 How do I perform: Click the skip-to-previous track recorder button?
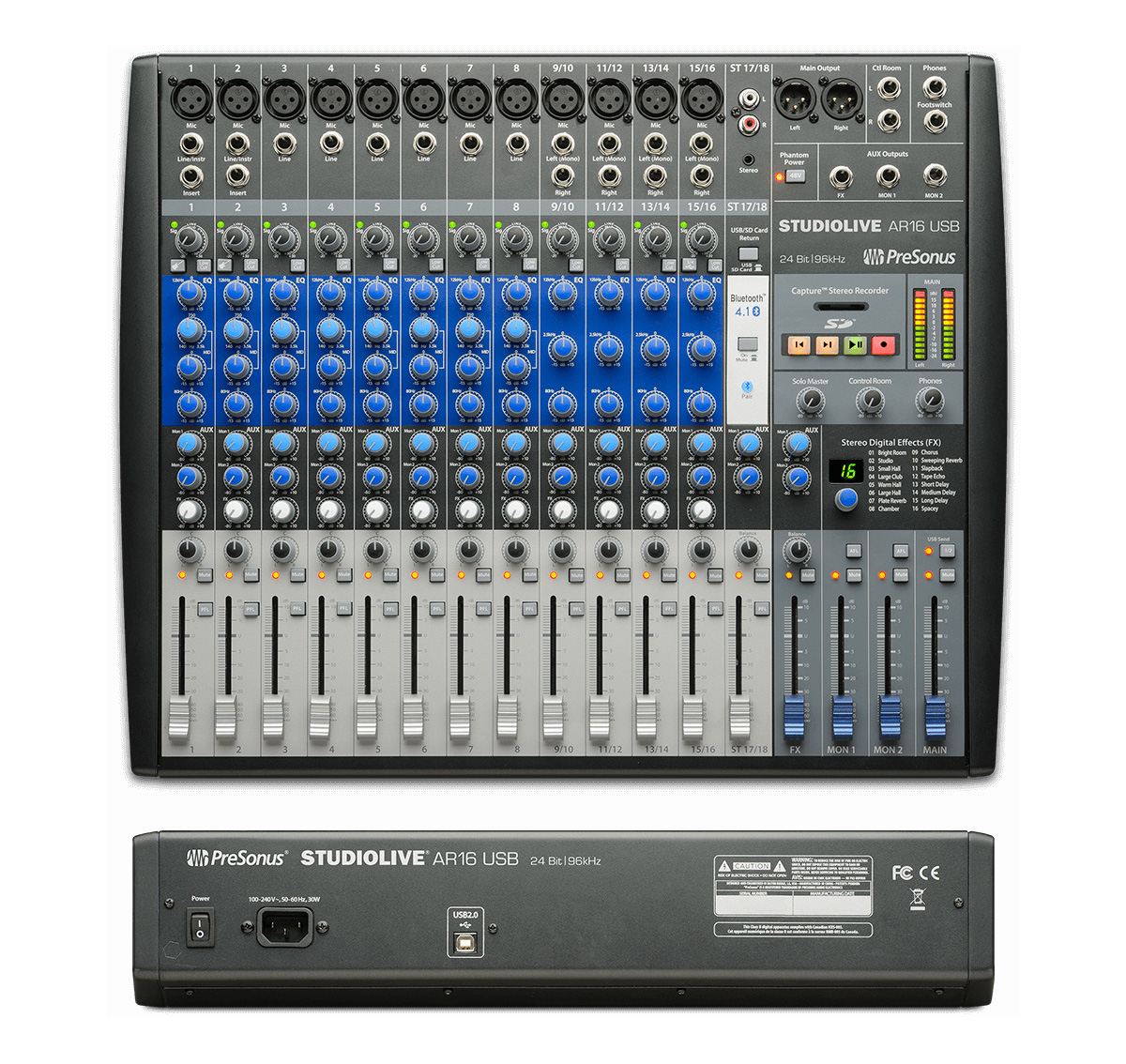(799, 344)
